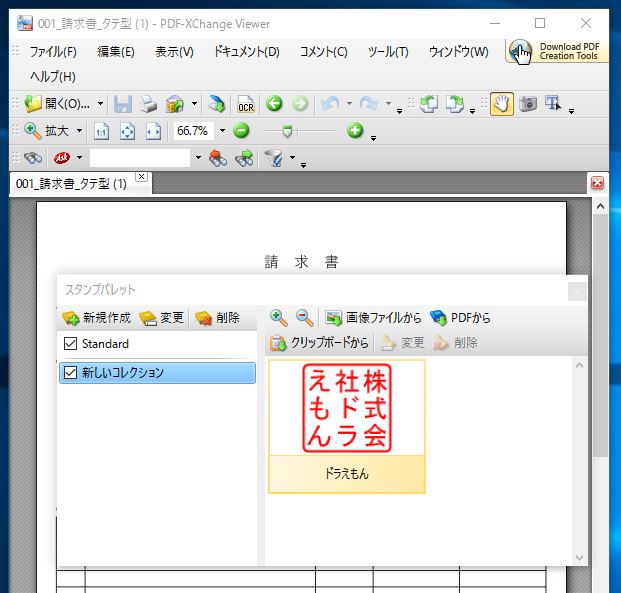Open the search field history dropdown
This screenshot has height=593, width=621.
pos(198,158)
